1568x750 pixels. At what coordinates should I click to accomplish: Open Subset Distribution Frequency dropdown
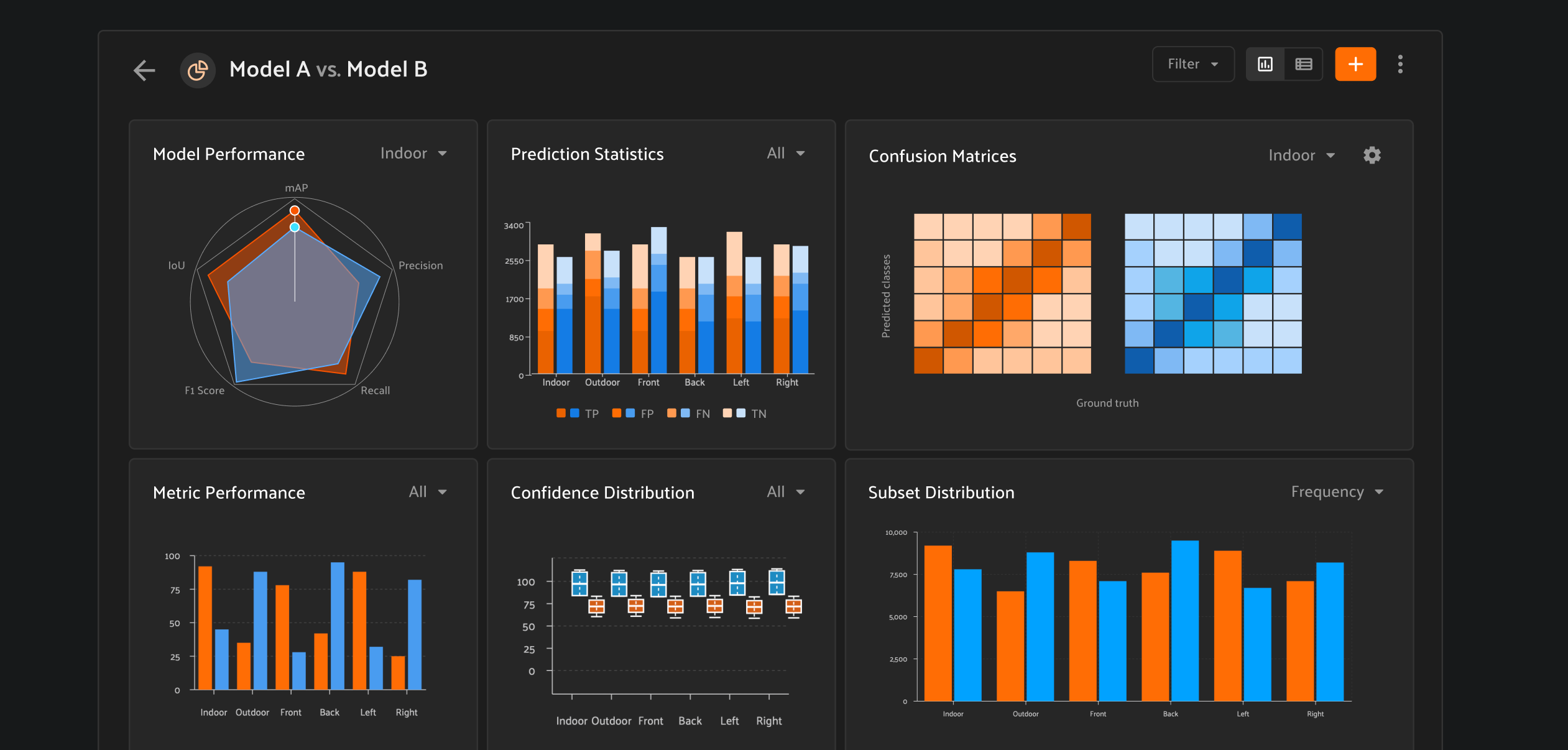(x=1337, y=491)
